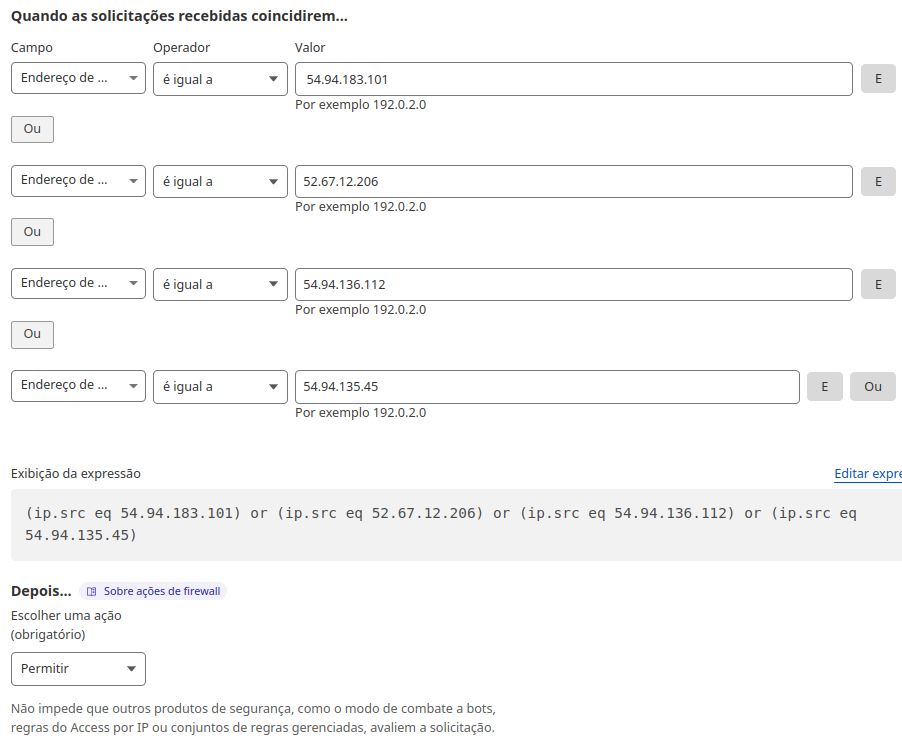This screenshot has height=740, width=902.
Task: Click the Ou button below the 52.67.12.206 row
Action: (x=32, y=232)
